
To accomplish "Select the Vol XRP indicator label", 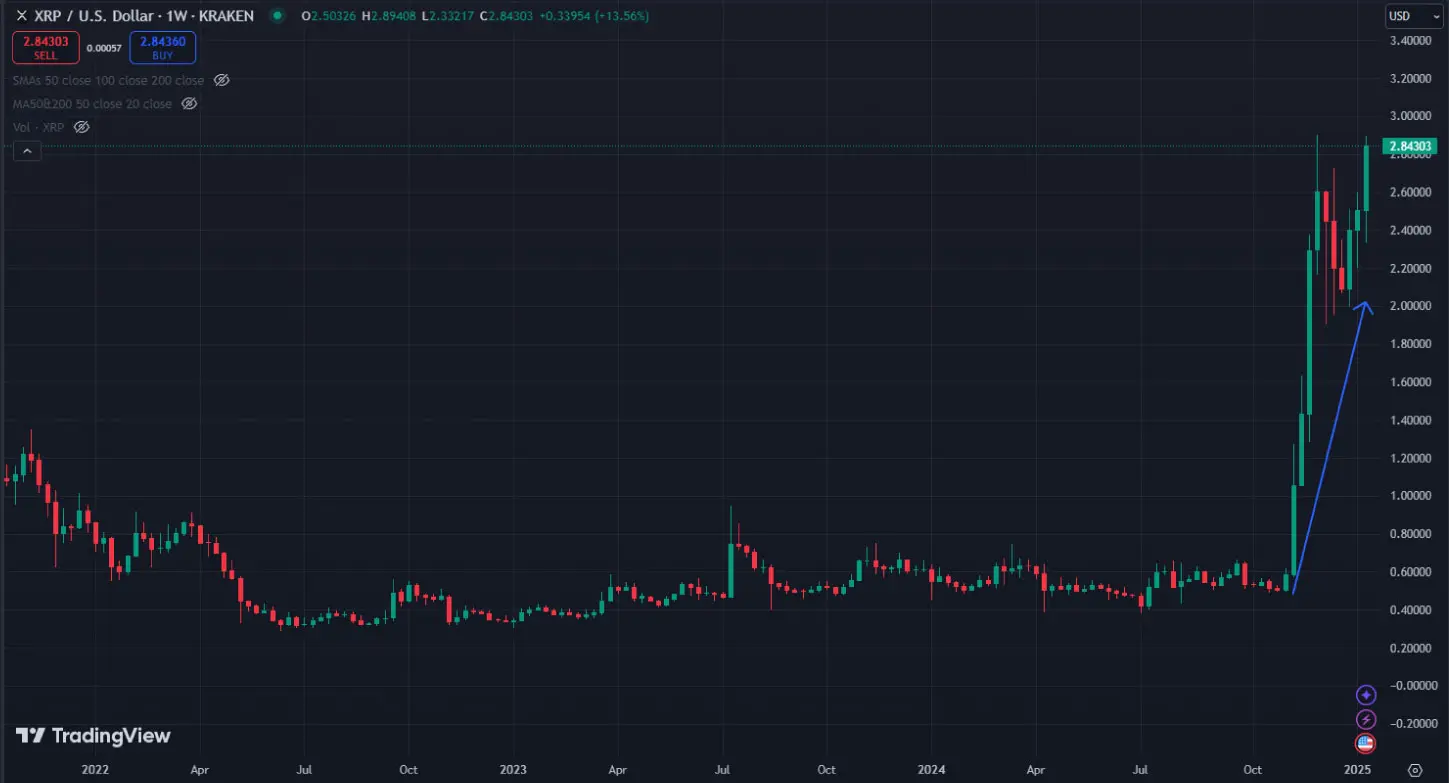I will click(40, 127).
